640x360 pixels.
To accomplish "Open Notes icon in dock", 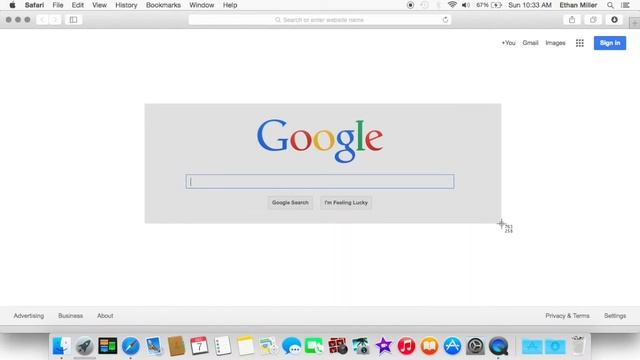I will [x=245, y=346].
